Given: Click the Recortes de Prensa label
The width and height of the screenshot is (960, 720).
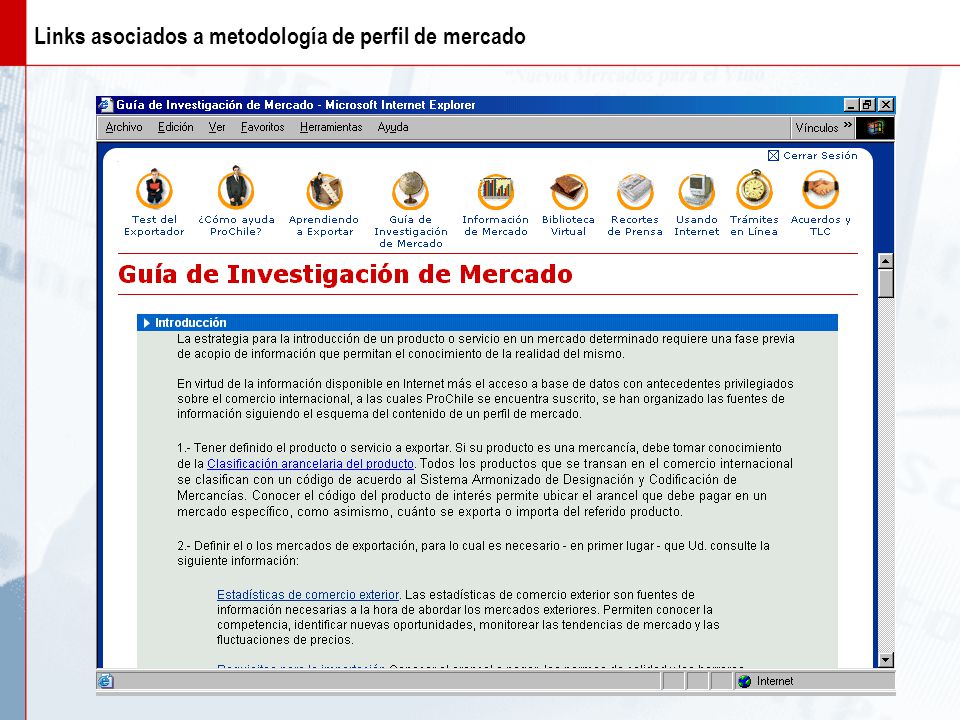Looking at the screenshot, I should tap(635, 225).
